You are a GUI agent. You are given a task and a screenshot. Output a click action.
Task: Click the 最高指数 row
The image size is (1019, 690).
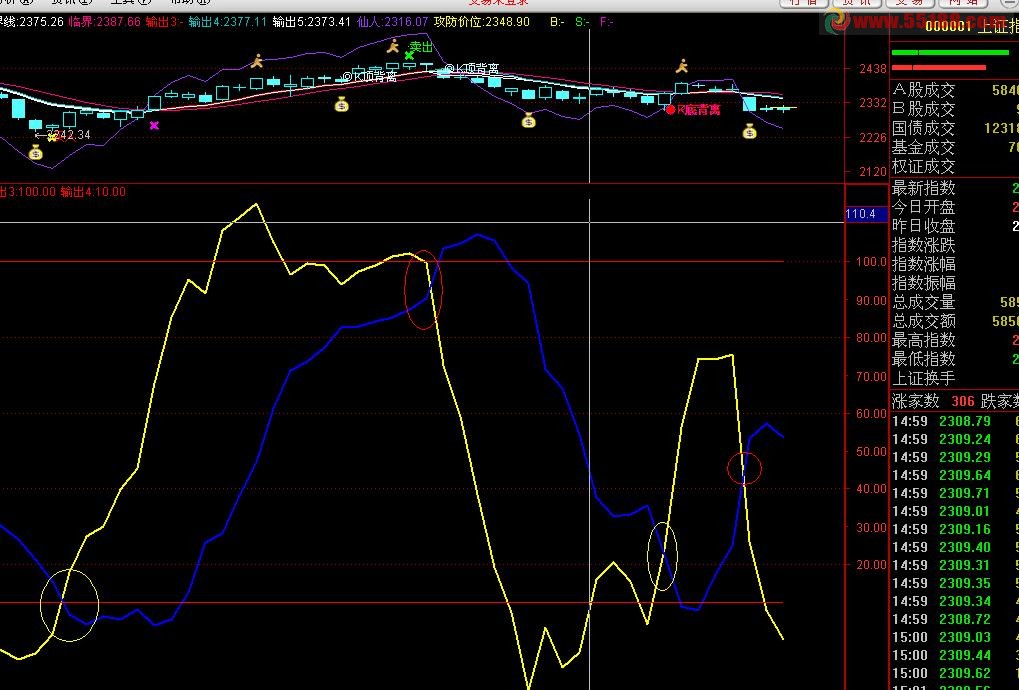click(x=955, y=340)
